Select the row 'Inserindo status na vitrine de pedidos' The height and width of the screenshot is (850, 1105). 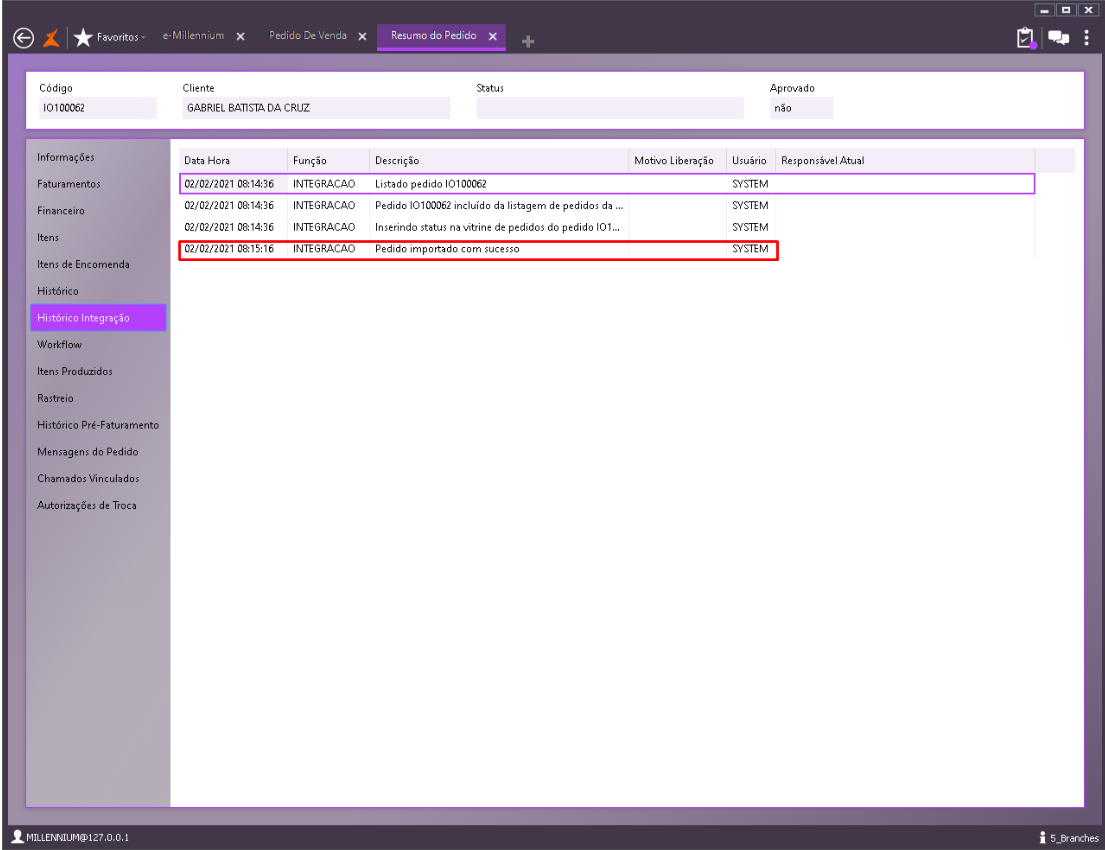click(x=607, y=228)
